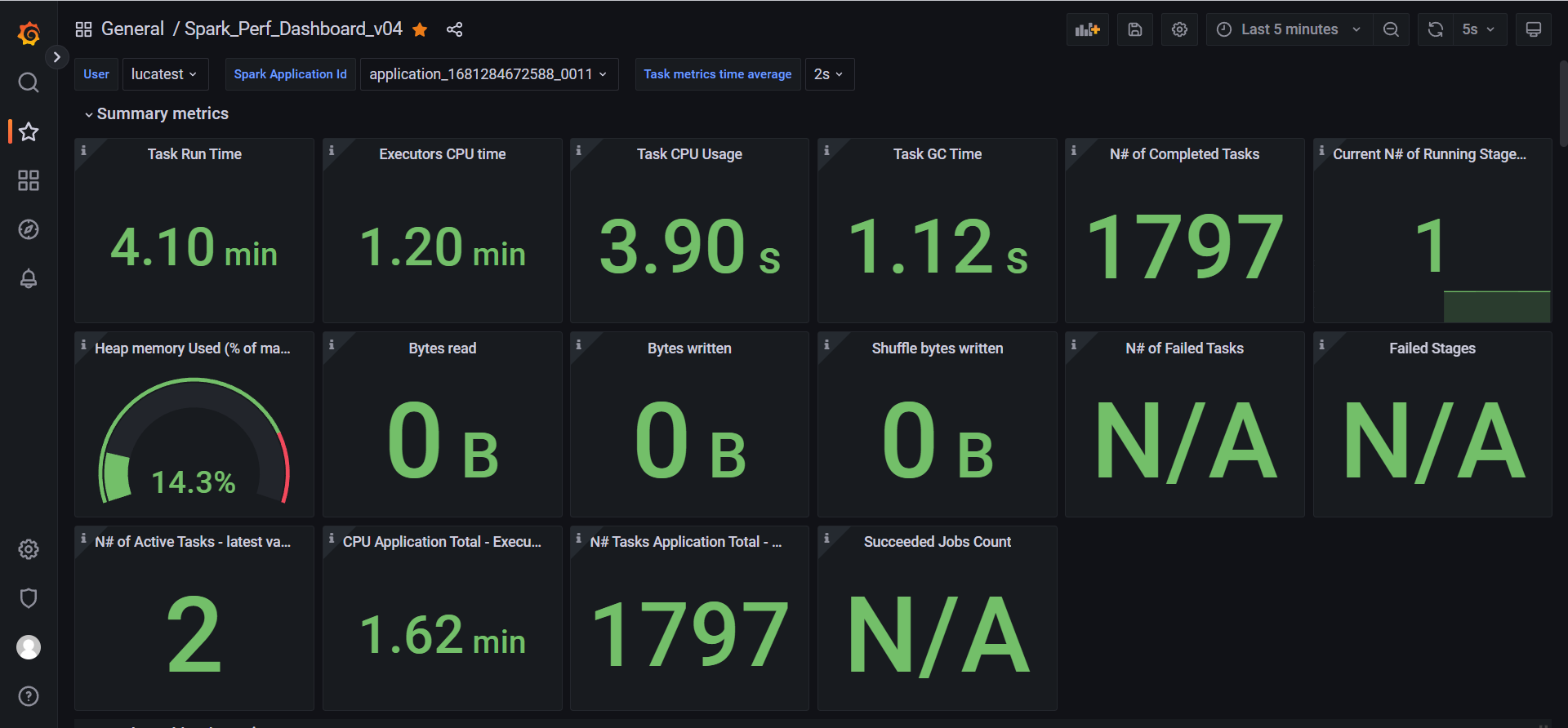Open the N# of Completed Tasks panel title
The height and width of the screenshot is (728, 1568).
pos(1184,154)
